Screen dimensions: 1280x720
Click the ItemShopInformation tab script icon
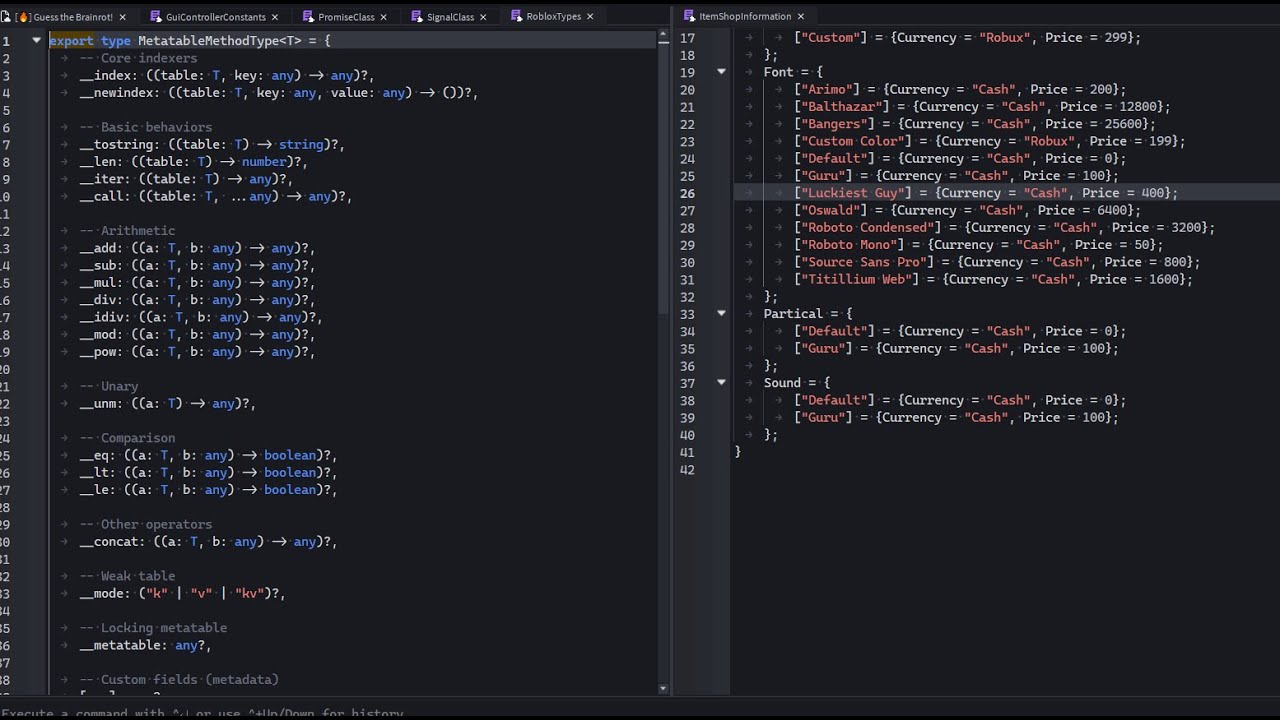[689, 16]
